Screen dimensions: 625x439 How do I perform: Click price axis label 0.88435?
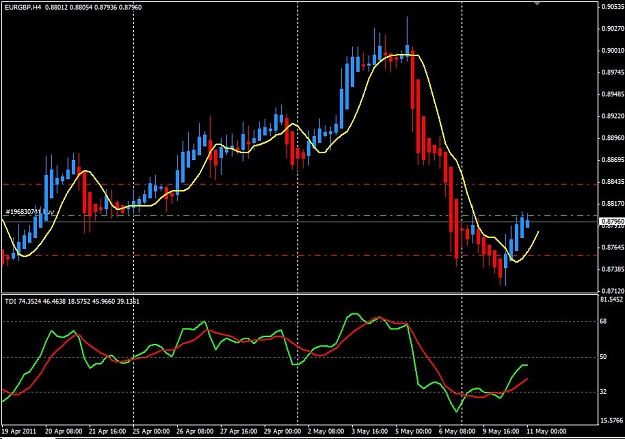click(x=613, y=182)
